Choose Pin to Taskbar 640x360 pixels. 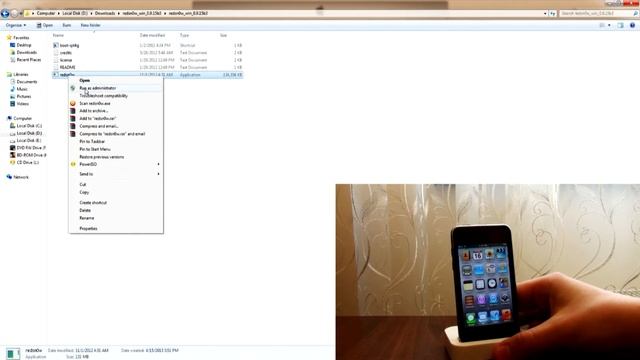[x=92, y=142]
